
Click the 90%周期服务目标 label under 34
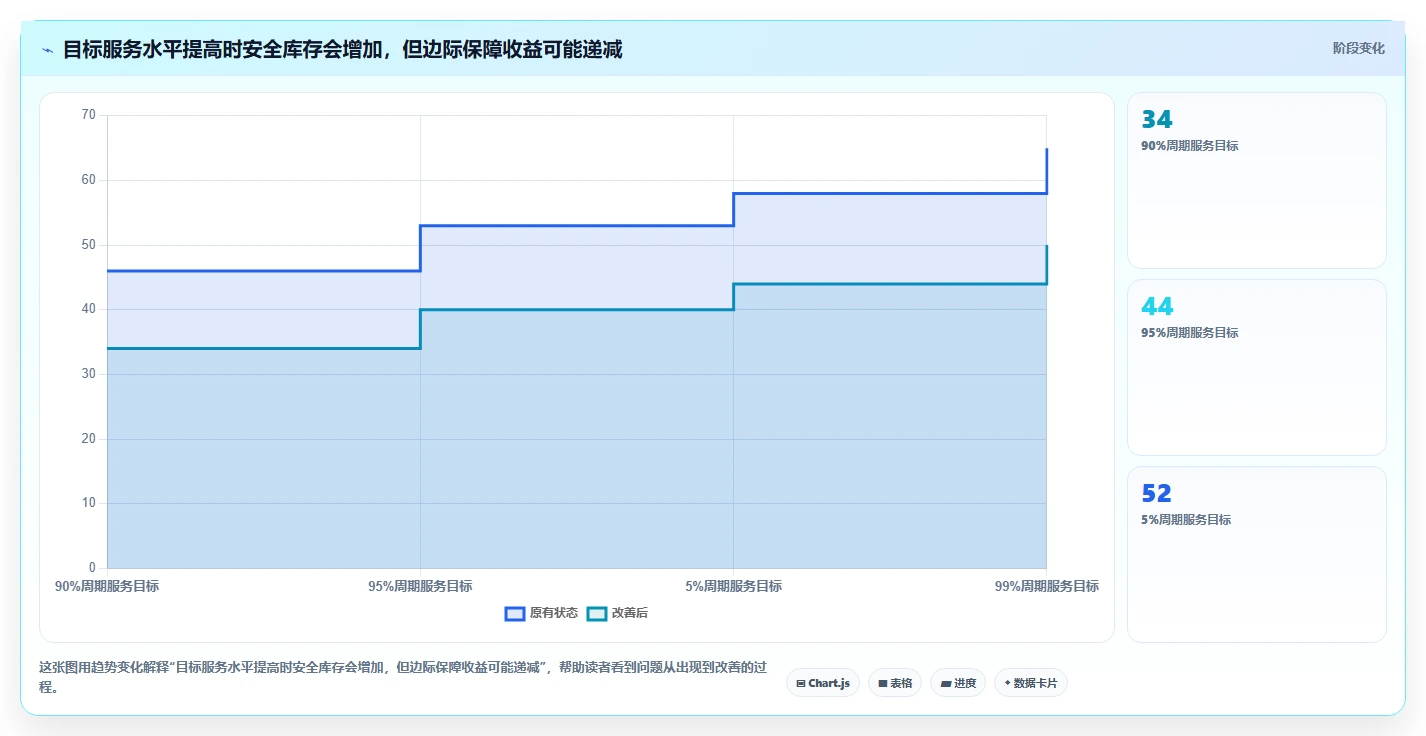[1190, 146]
